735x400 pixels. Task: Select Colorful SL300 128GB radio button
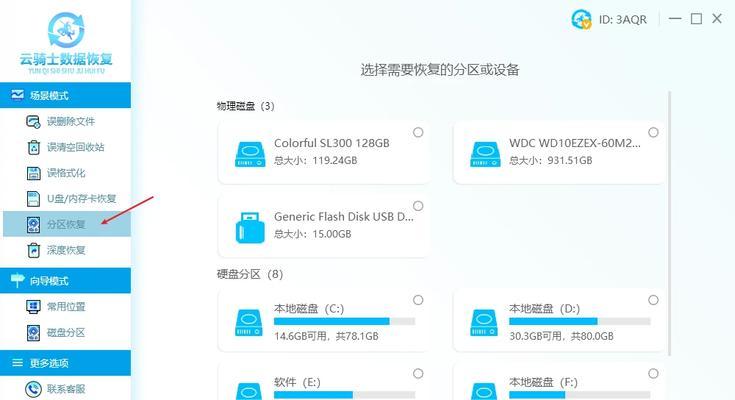tap(418, 132)
